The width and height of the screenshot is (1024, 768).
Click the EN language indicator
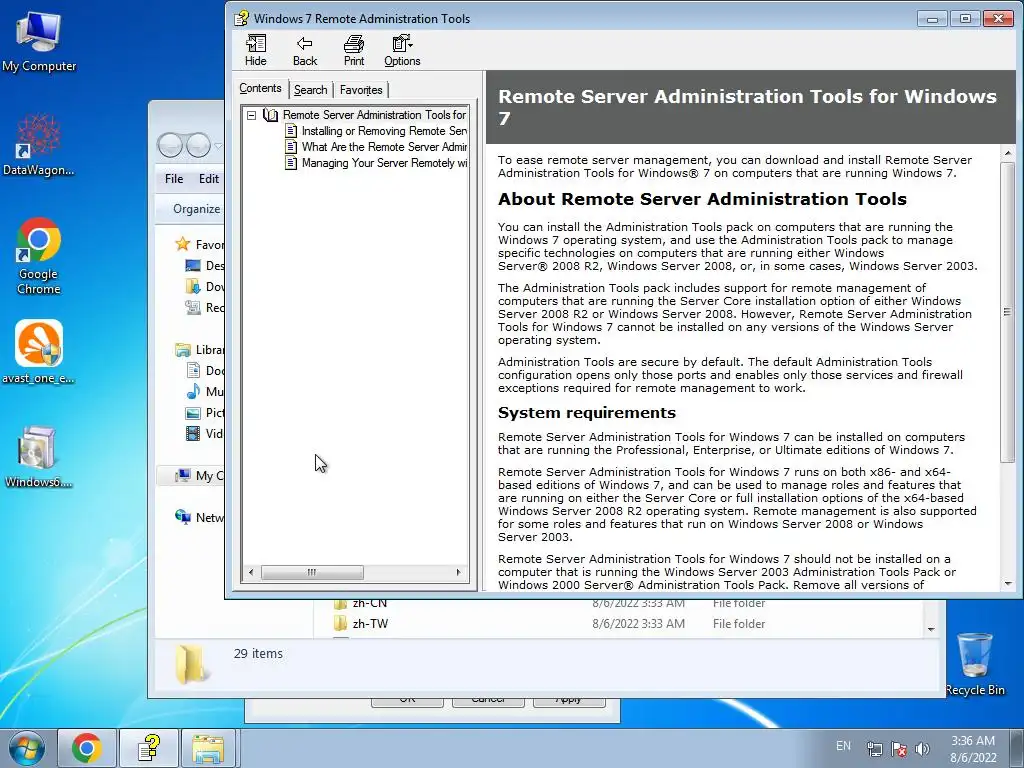843,746
